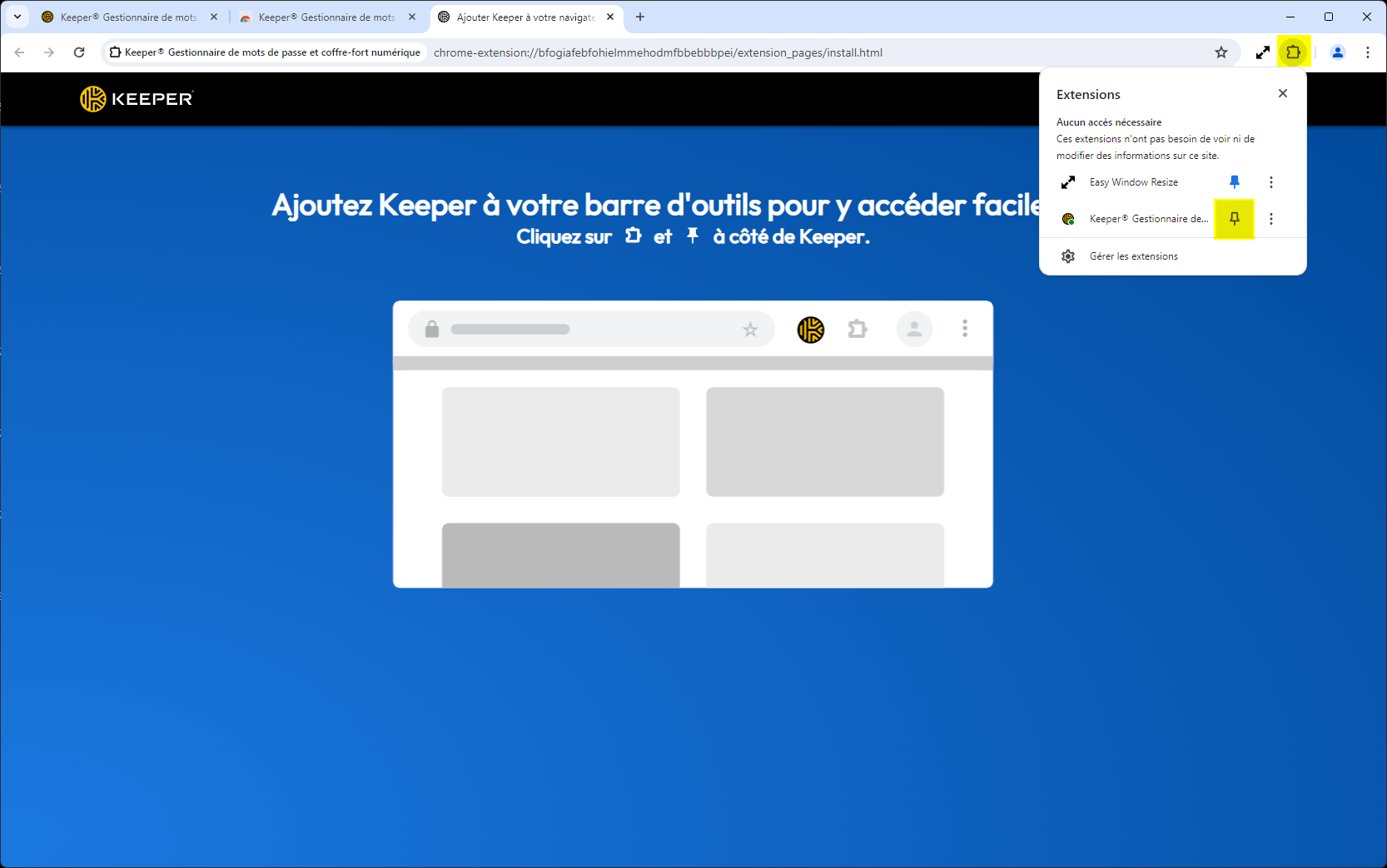Click the Easy Window Resize toolbar icon
The width and height of the screenshot is (1387, 868).
pos(1263,52)
